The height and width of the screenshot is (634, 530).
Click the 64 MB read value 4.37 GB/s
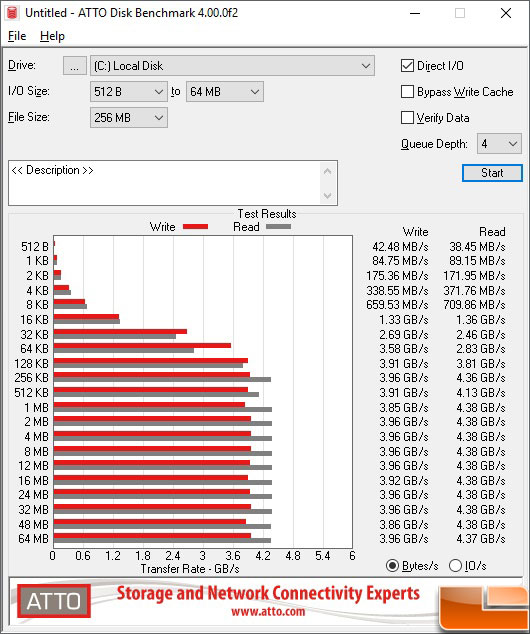481,539
